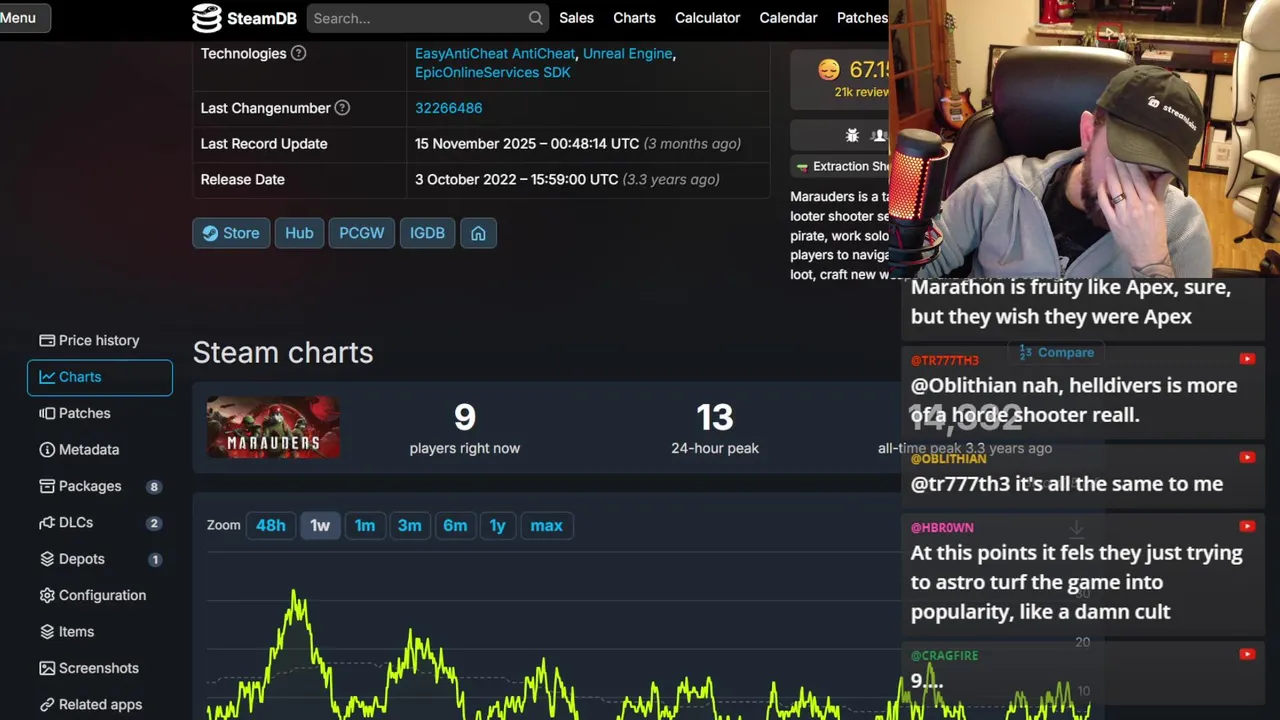Open Depots in sidebar
The image size is (1280, 720).
(99, 559)
